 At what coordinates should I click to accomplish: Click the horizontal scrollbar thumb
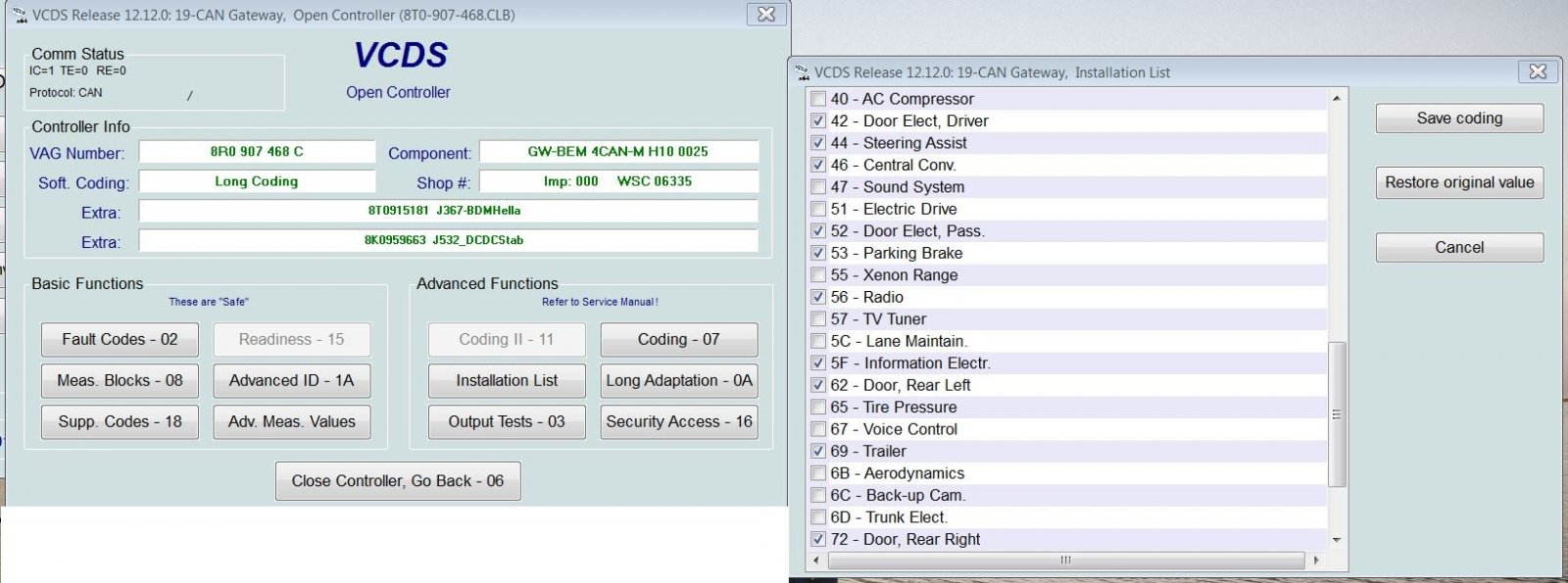click(1066, 560)
